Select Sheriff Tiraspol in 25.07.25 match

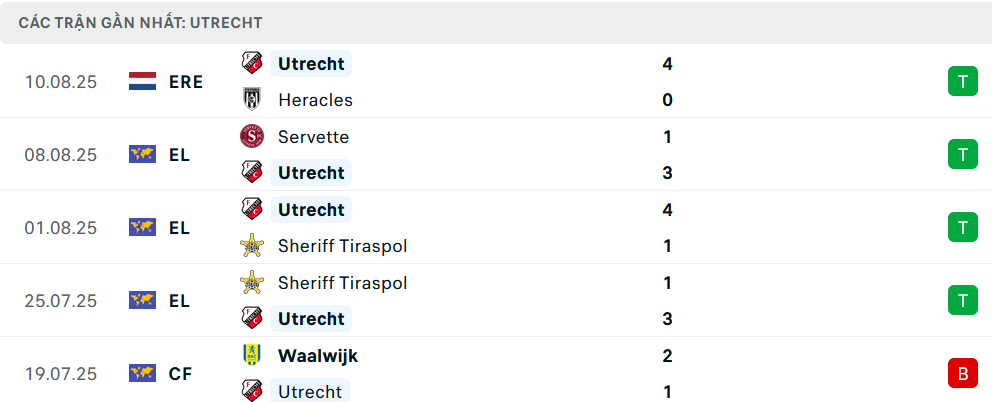pos(342,282)
